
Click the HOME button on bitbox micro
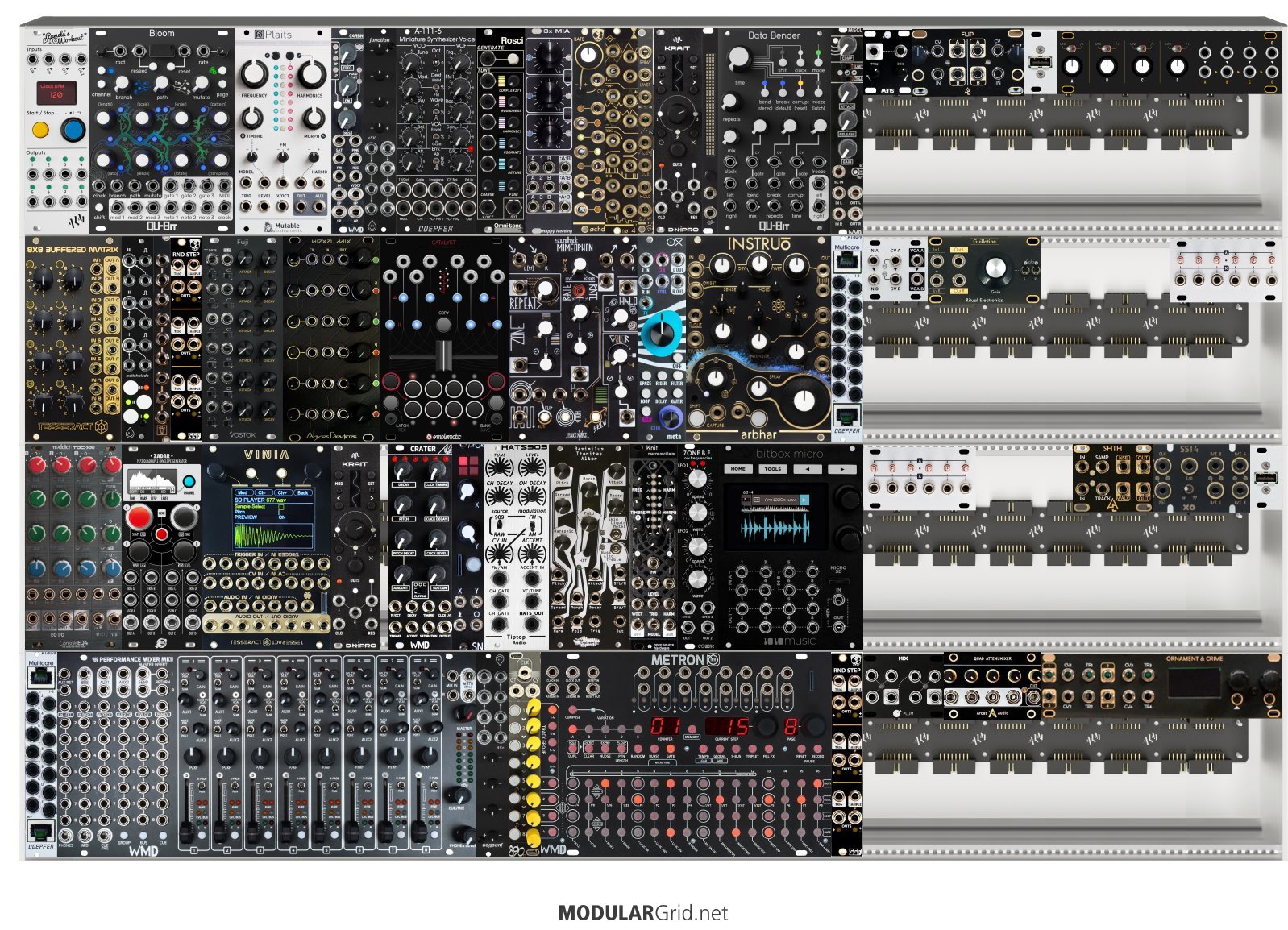click(x=738, y=469)
